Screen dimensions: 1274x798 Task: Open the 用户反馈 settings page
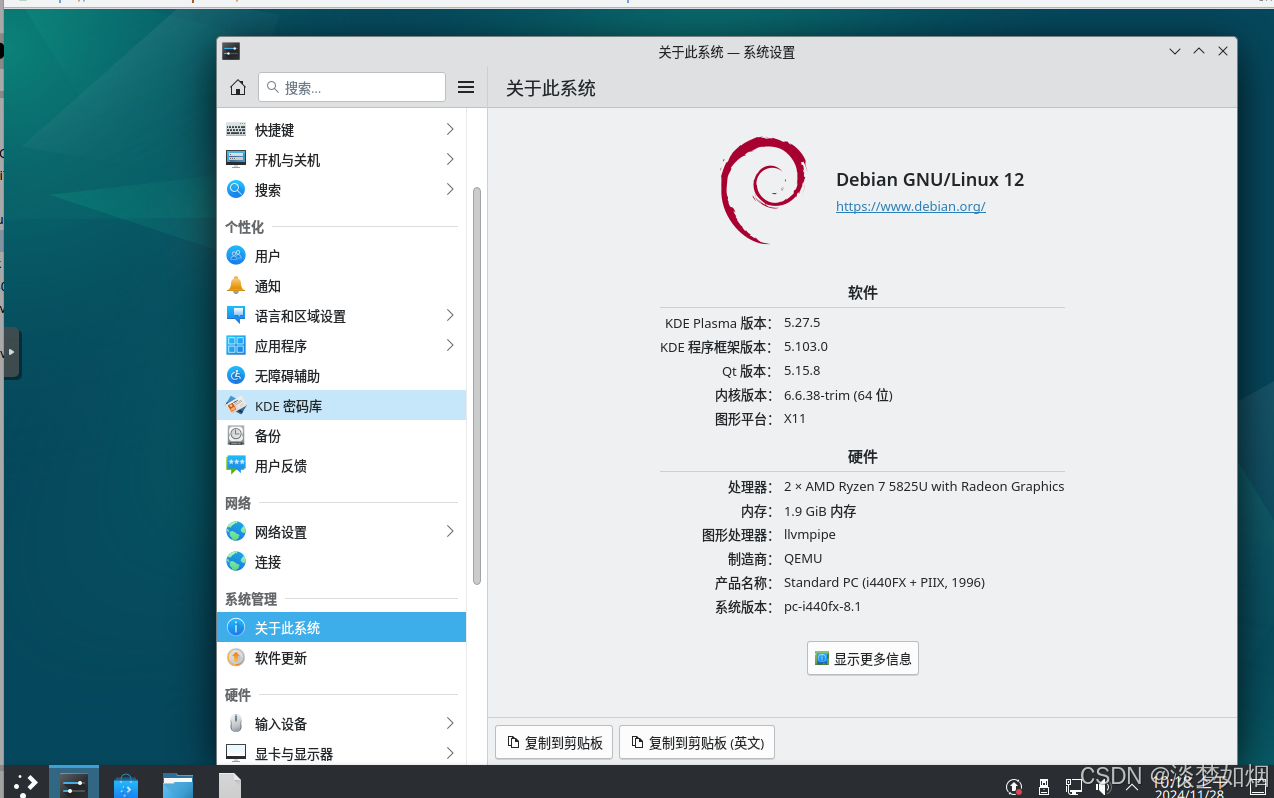pos(341,466)
